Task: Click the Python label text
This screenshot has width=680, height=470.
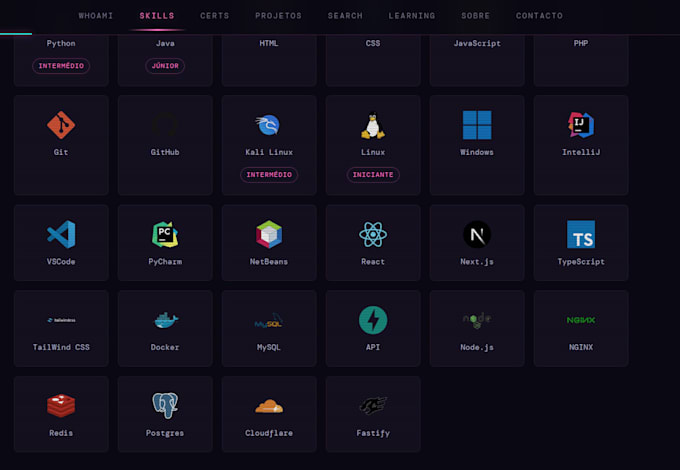Action: [x=61, y=43]
